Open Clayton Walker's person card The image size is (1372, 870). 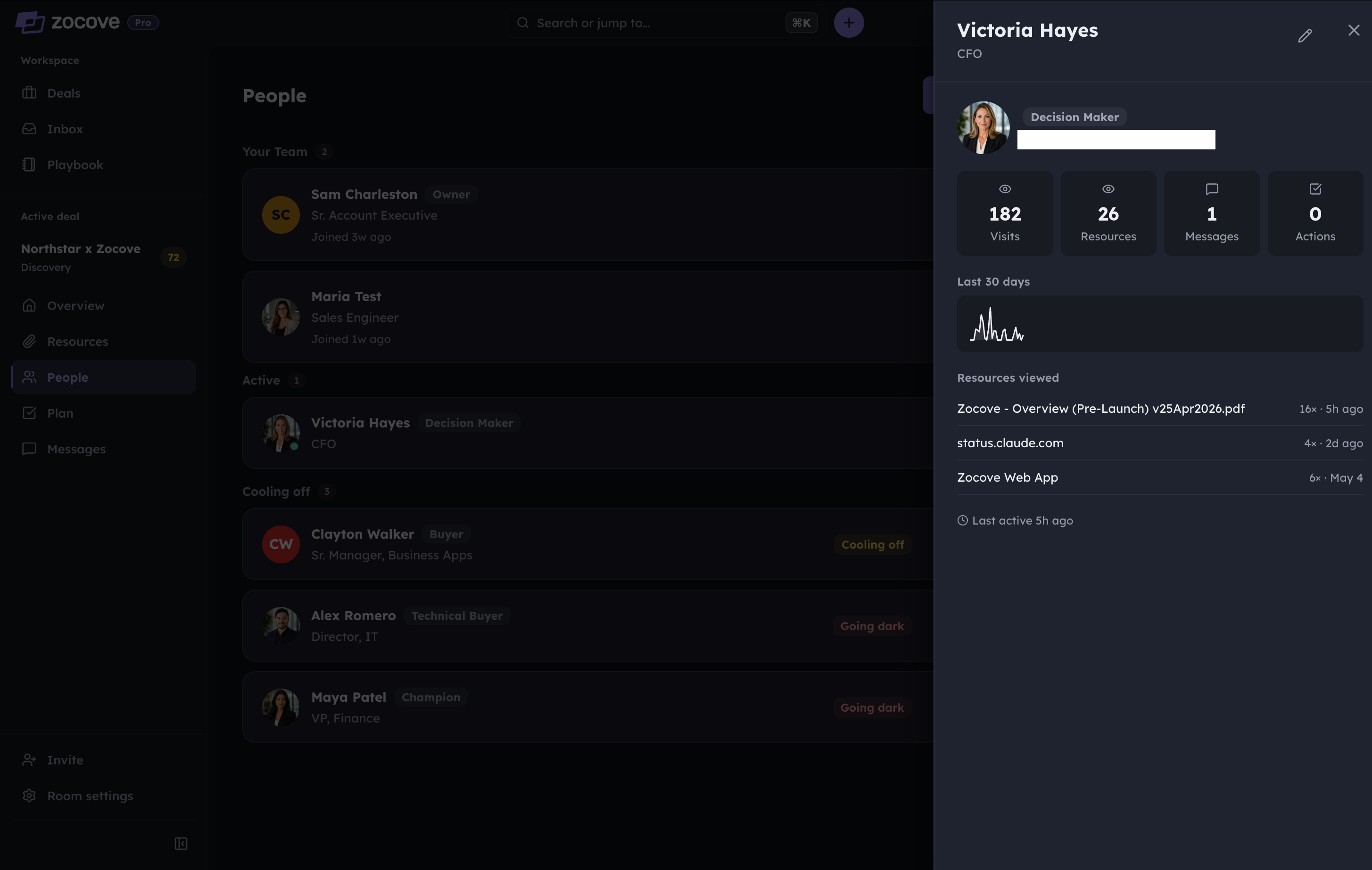point(588,544)
